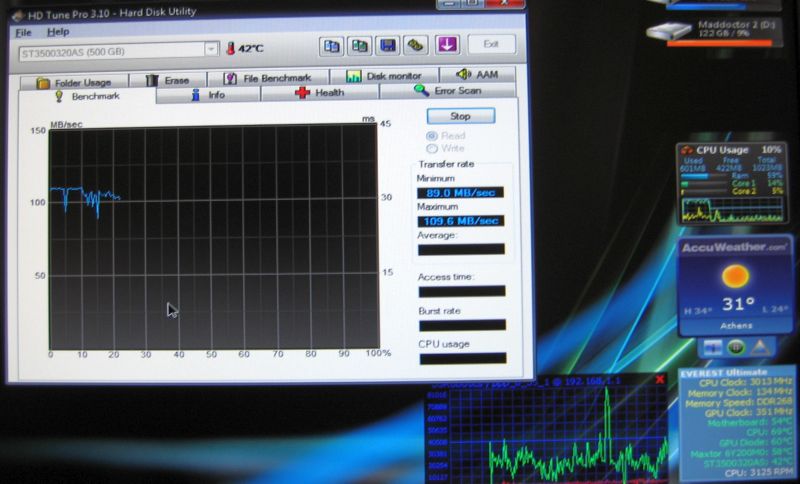Click the Minimum 89.0 MB/sec value

tap(460, 193)
